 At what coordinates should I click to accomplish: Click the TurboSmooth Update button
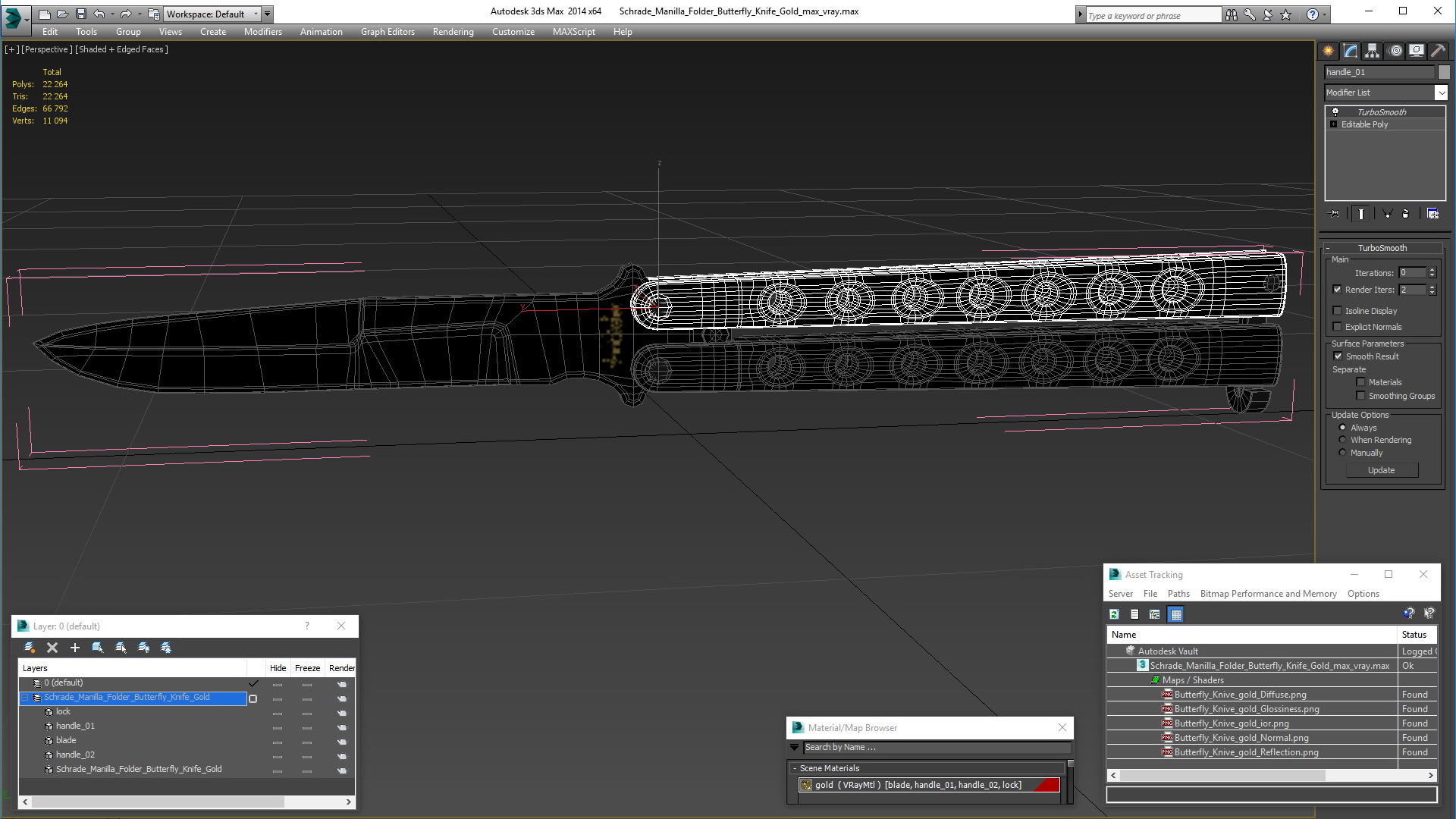(1381, 470)
